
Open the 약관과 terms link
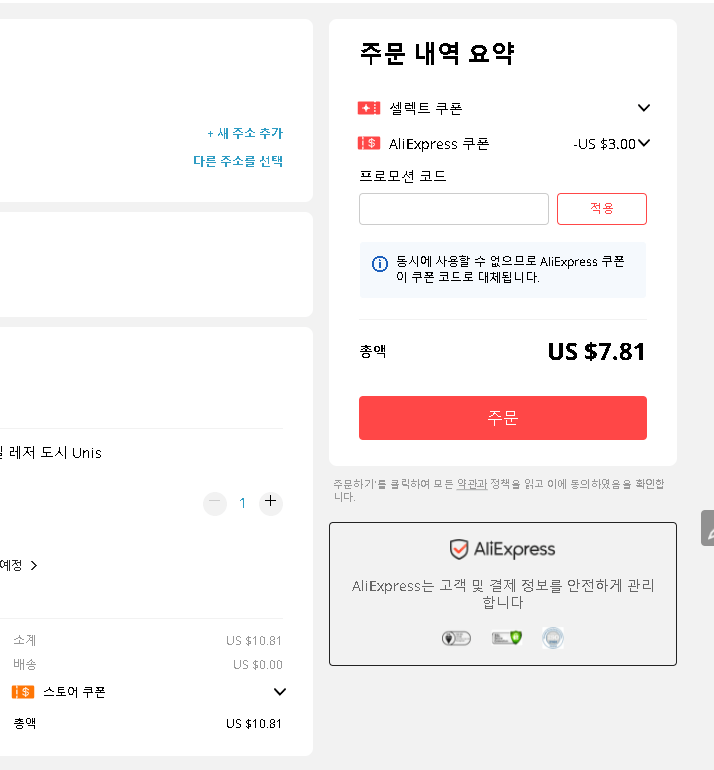(x=472, y=484)
